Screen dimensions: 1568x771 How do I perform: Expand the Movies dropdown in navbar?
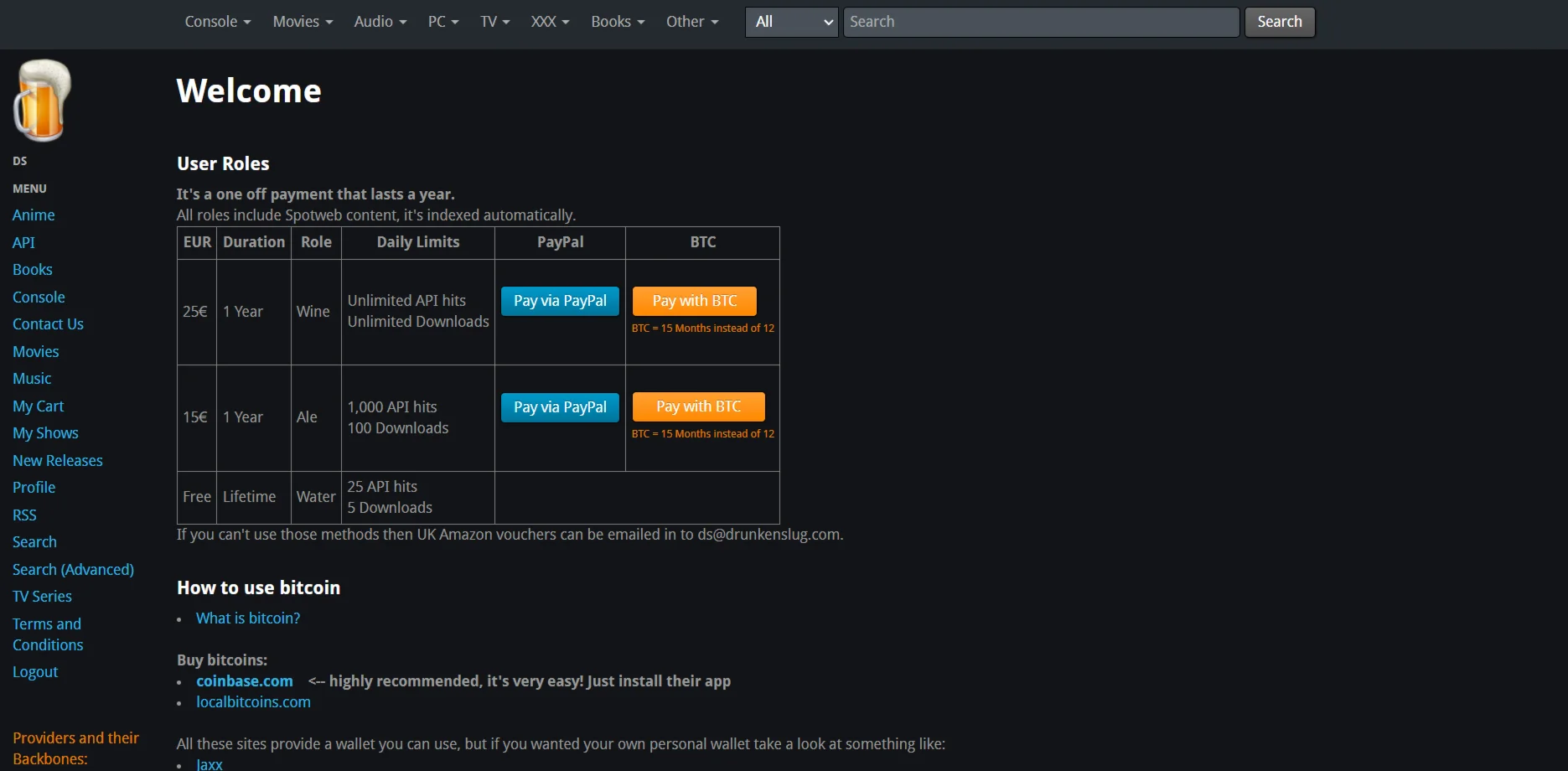302,22
